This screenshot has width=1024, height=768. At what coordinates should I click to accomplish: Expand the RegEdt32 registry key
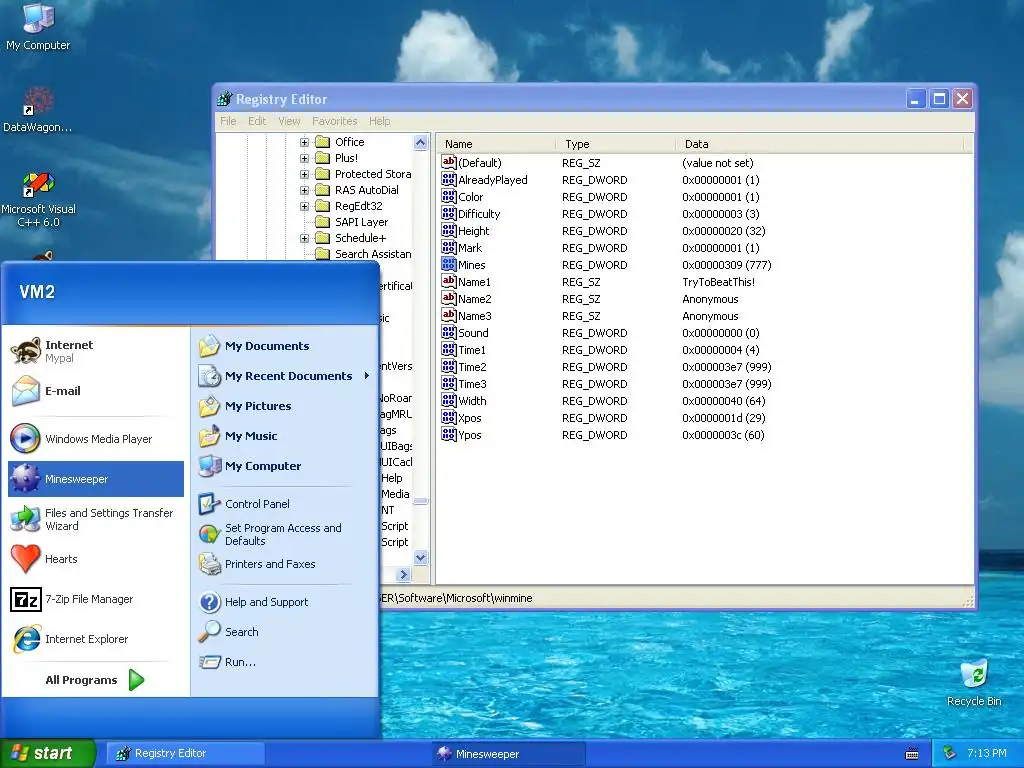(304, 206)
